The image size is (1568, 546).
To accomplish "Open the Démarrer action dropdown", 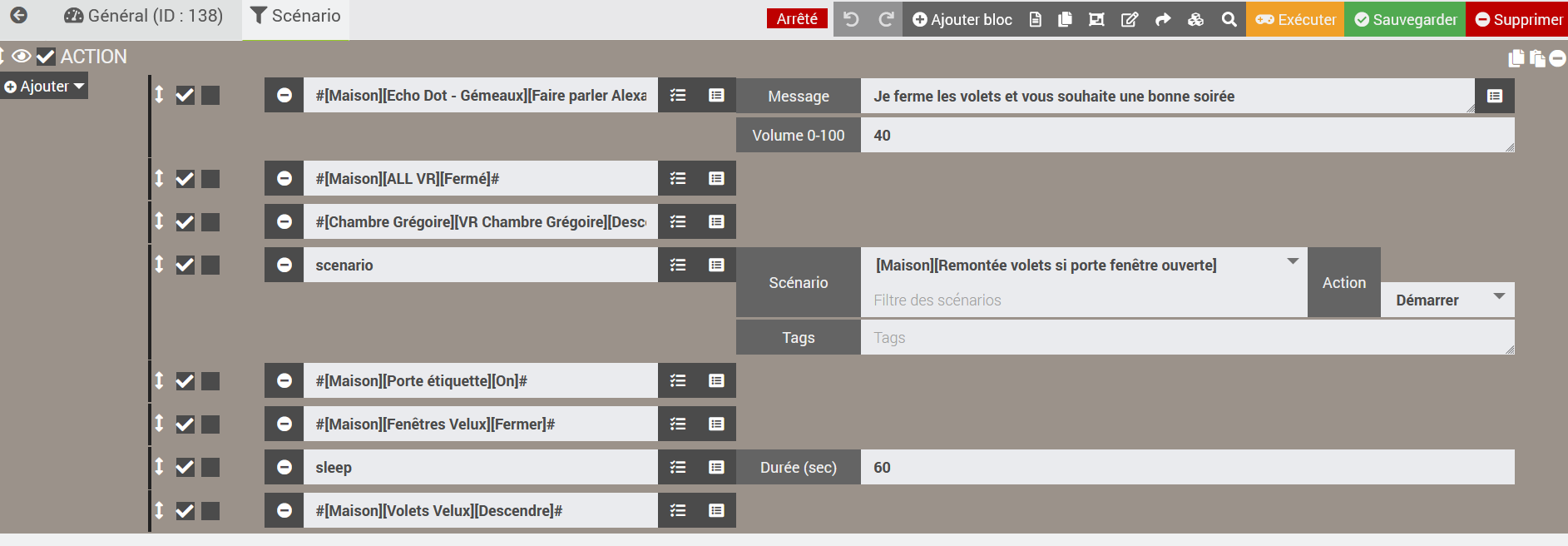I will [x=1447, y=300].
